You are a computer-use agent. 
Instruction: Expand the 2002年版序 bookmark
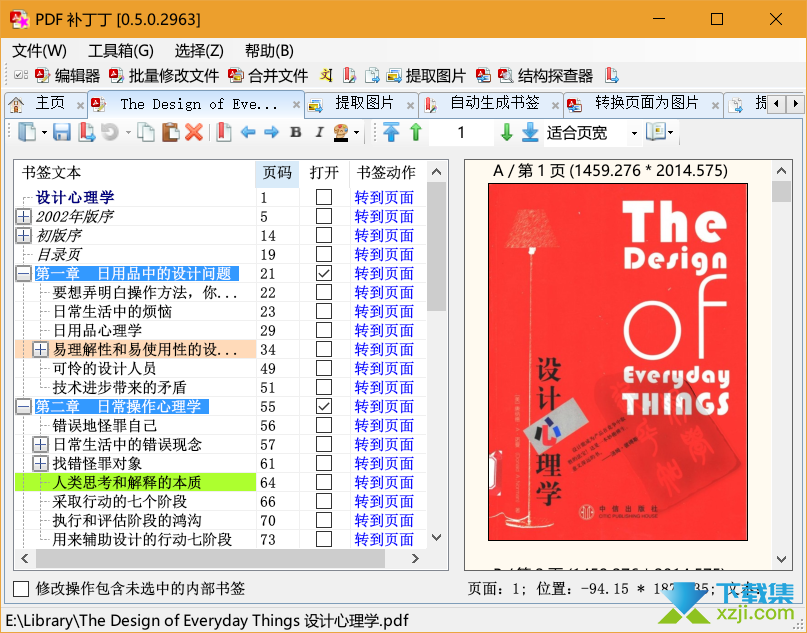[x=23, y=216]
